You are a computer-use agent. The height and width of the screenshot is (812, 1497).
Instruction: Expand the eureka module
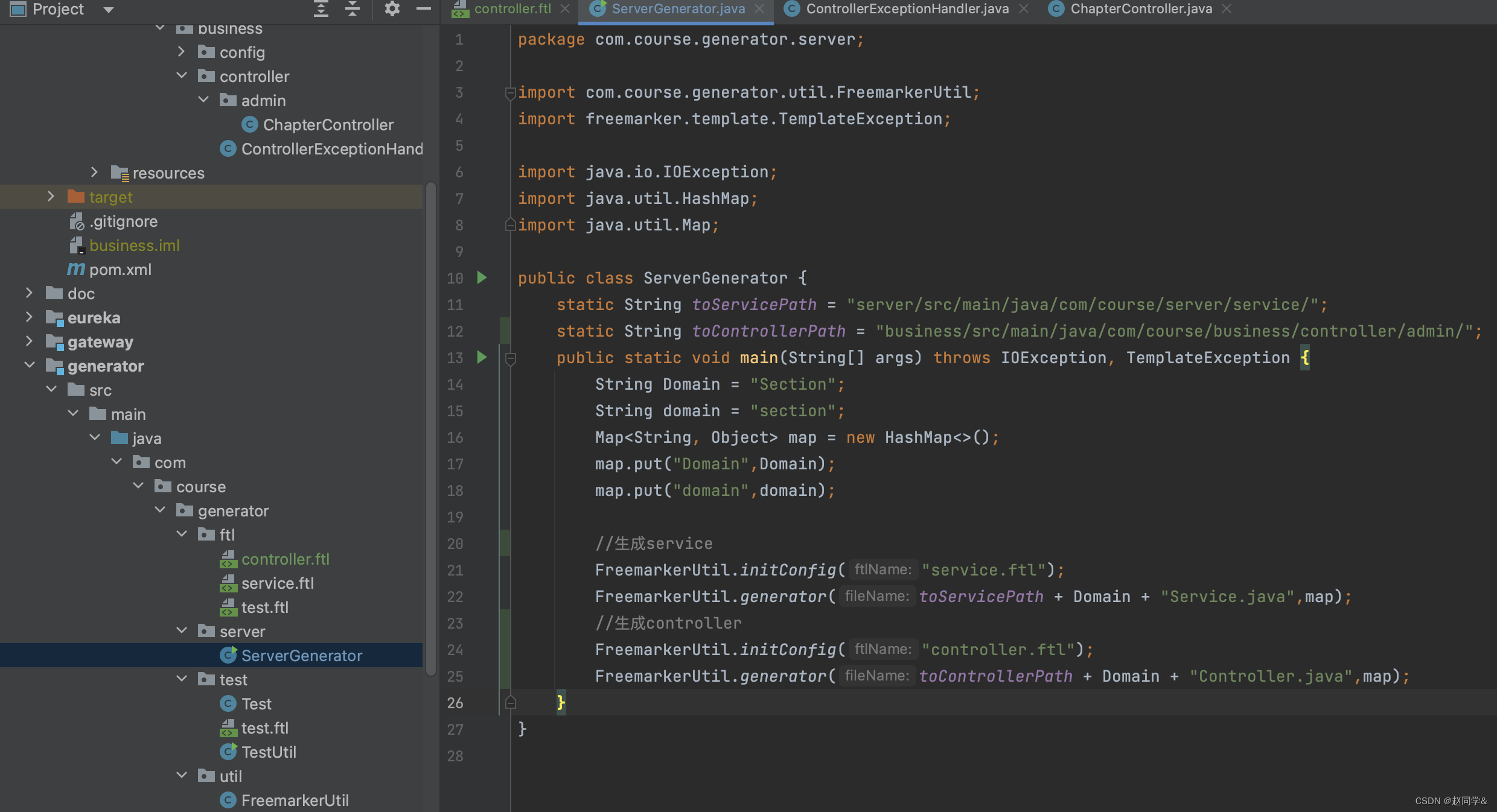(29, 317)
